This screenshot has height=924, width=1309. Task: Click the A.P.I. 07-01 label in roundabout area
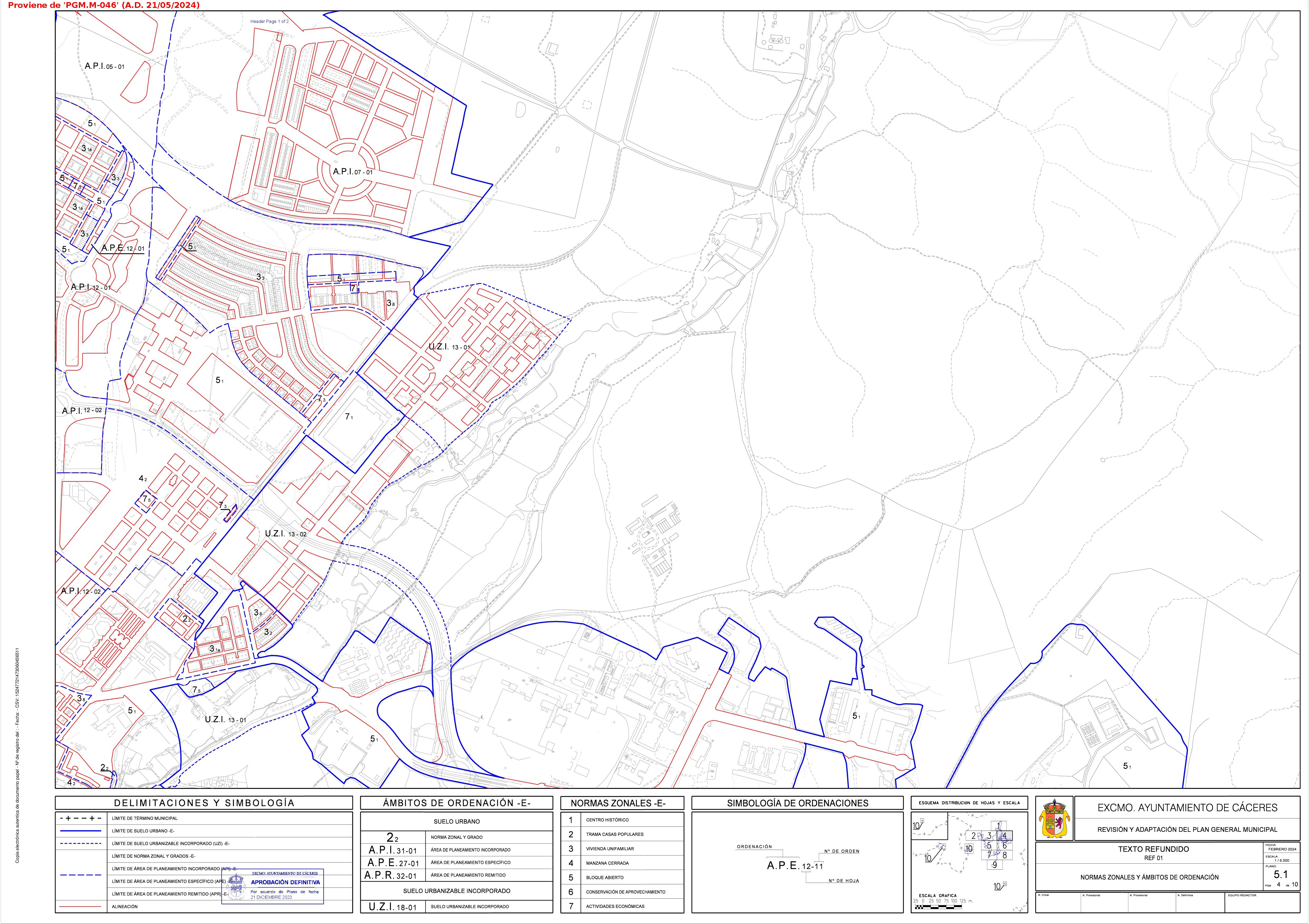[x=353, y=171]
